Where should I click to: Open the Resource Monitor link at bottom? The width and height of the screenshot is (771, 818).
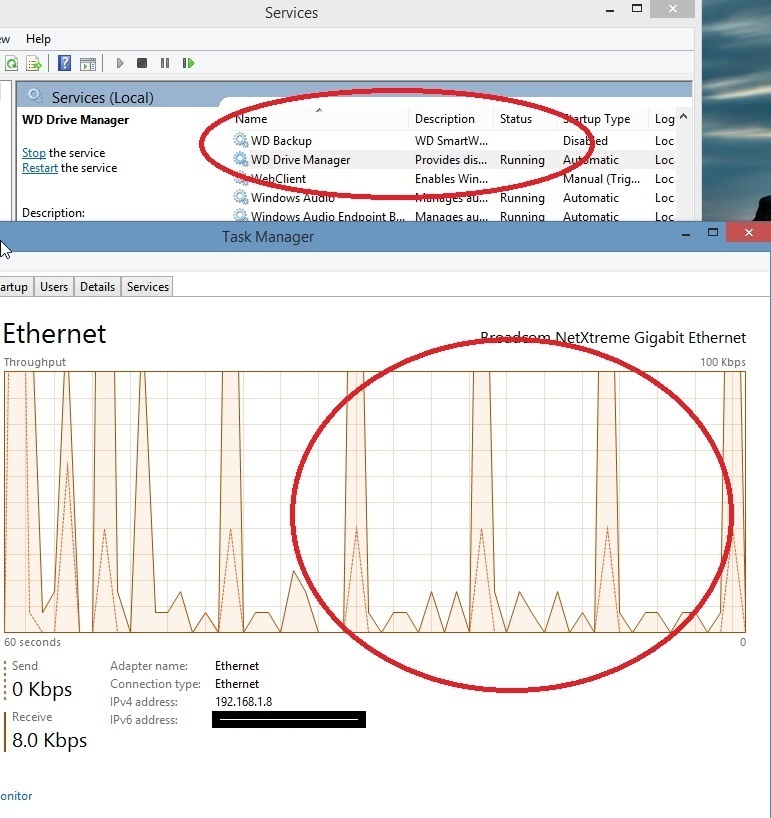click(x=16, y=796)
